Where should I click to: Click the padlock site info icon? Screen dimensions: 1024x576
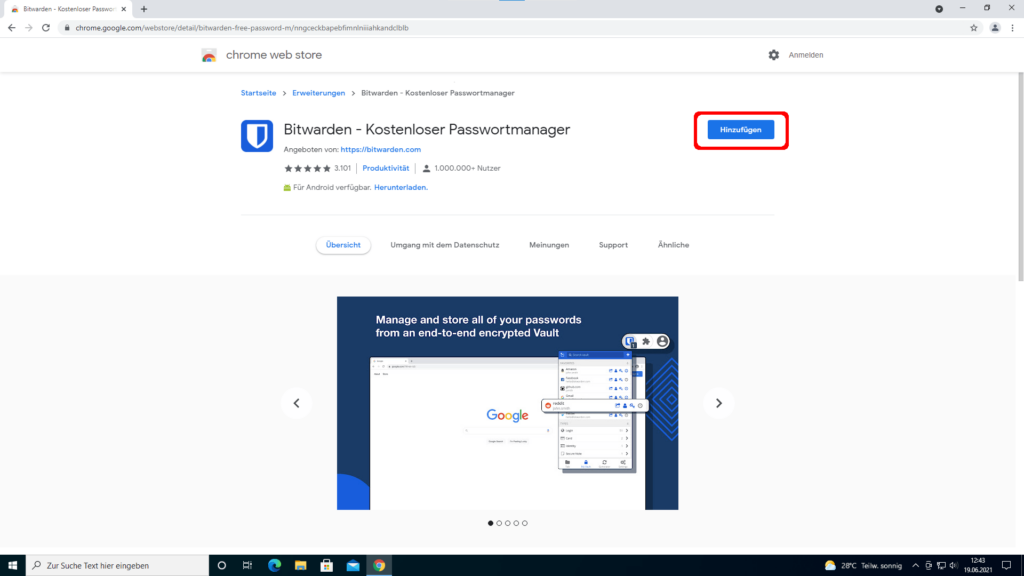pos(67,28)
